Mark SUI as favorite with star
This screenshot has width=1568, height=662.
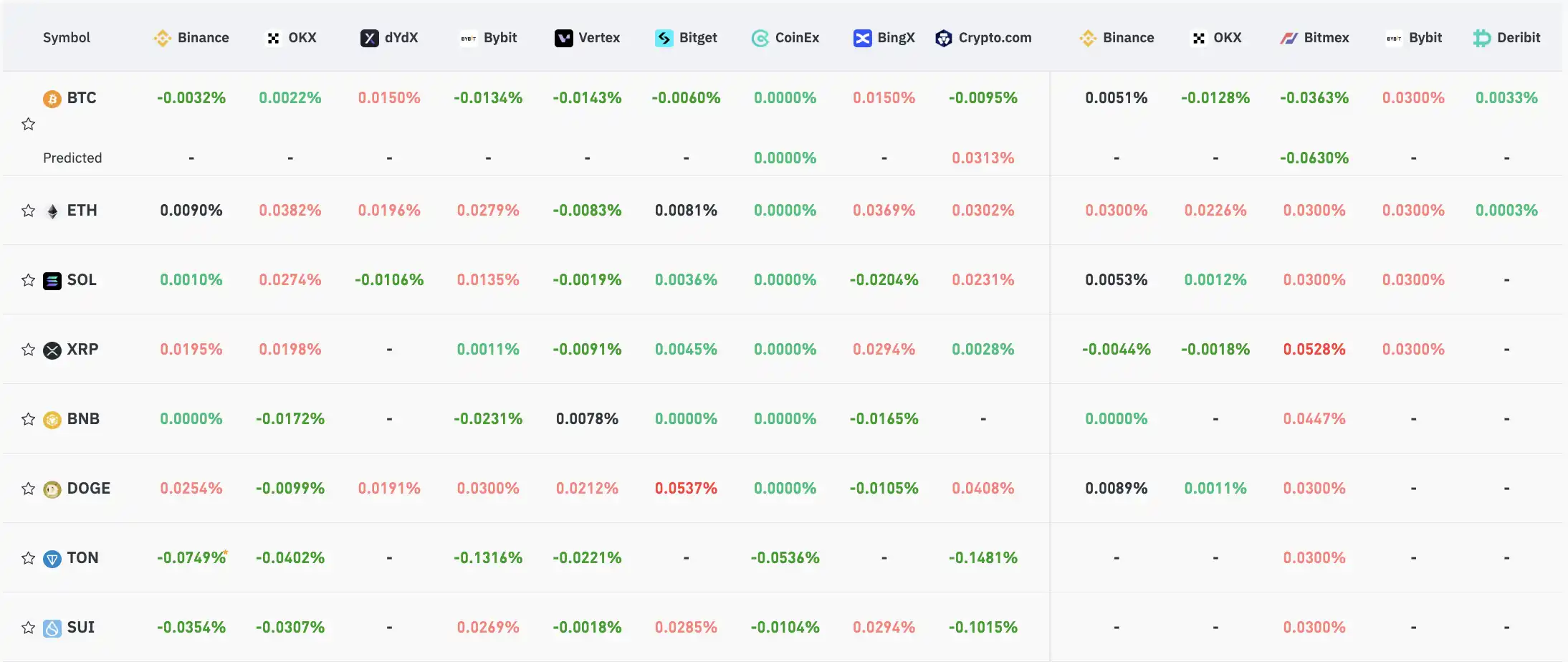[29, 628]
